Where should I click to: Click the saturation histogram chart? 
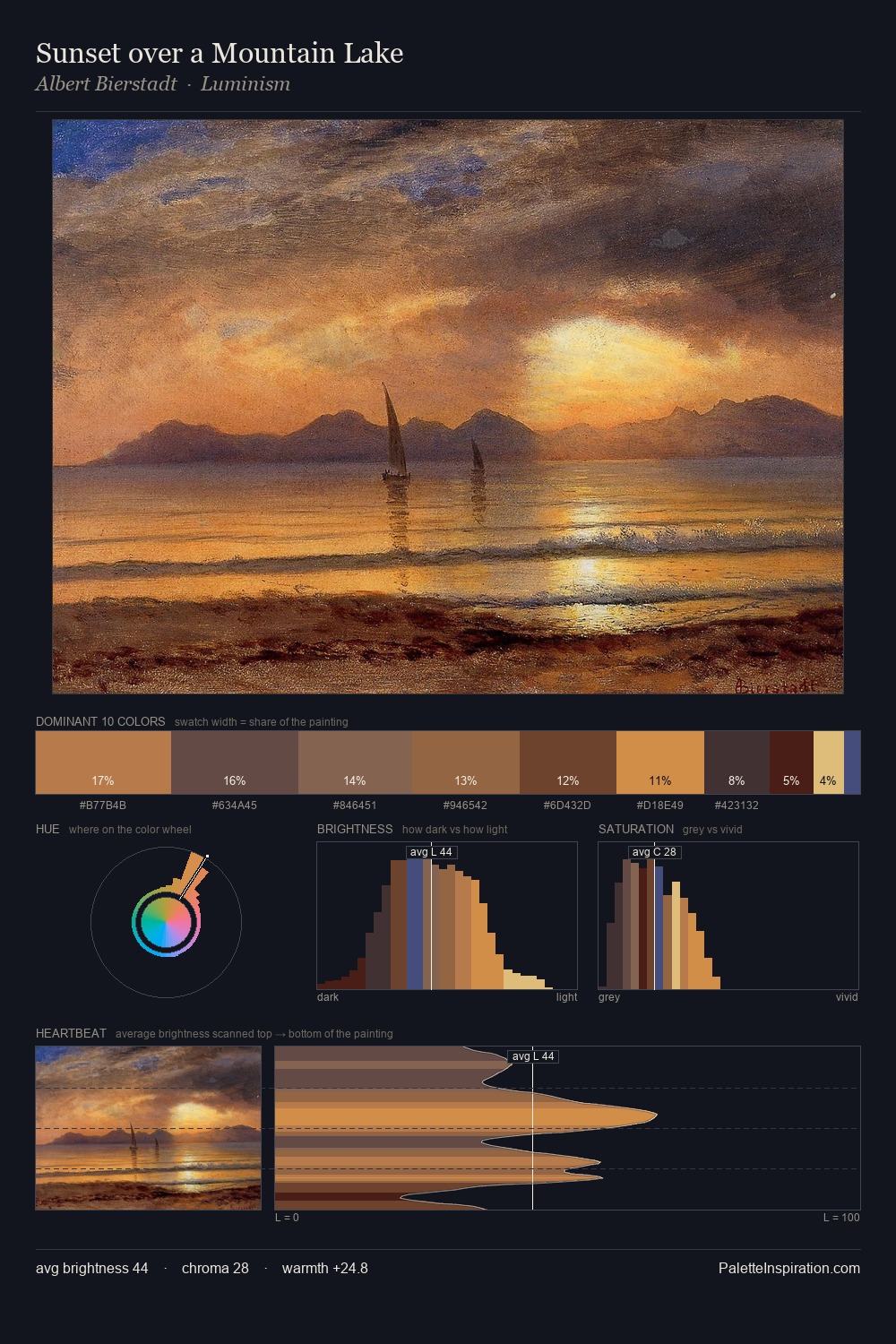click(728, 916)
